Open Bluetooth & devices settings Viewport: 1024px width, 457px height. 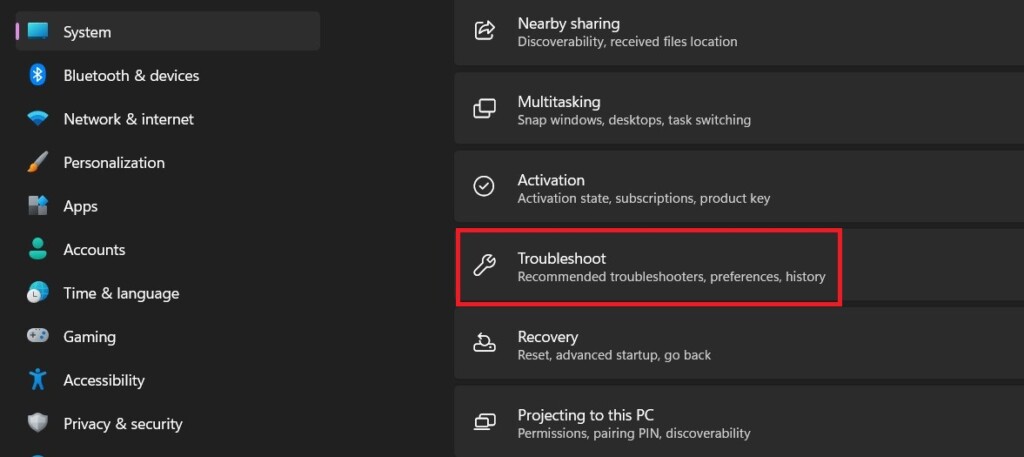(x=131, y=75)
